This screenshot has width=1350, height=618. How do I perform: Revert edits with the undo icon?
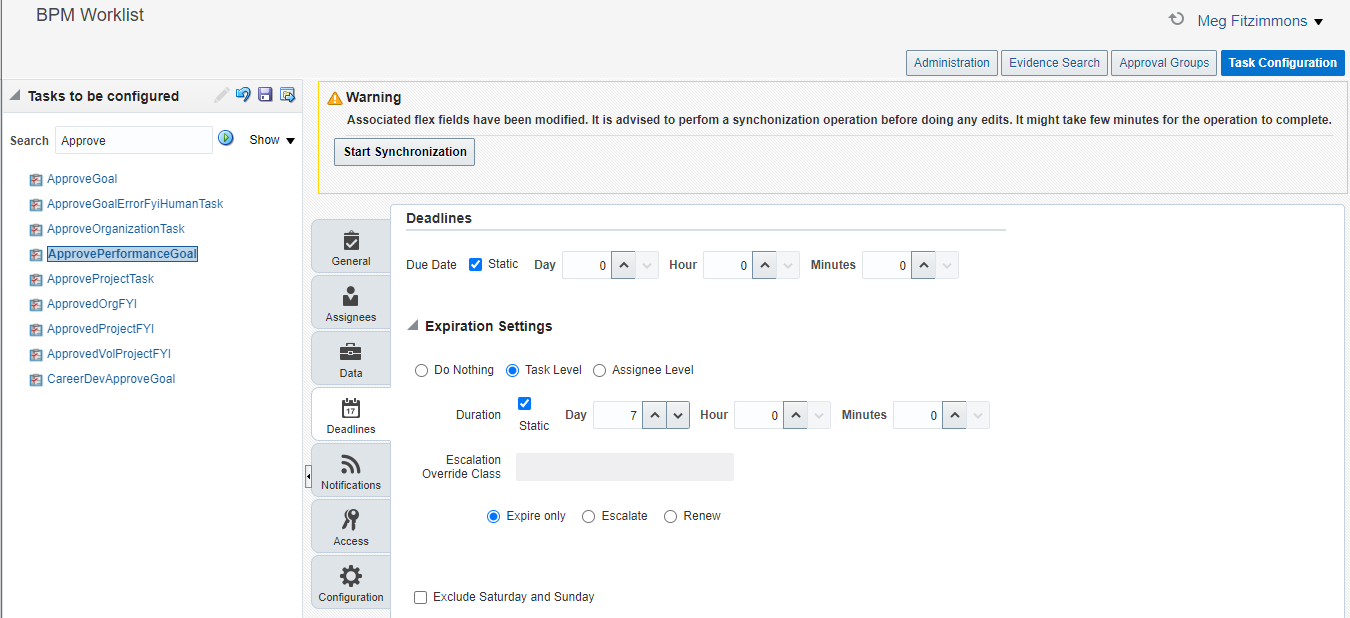click(x=242, y=94)
